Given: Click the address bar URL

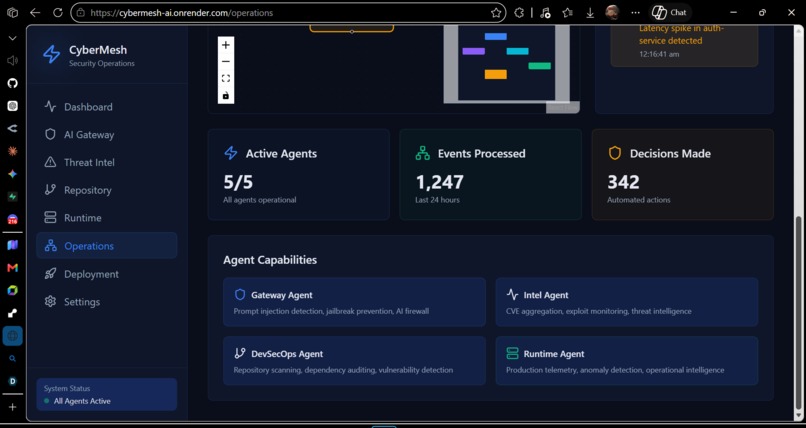Looking at the screenshot, I should pyautogui.click(x=181, y=13).
